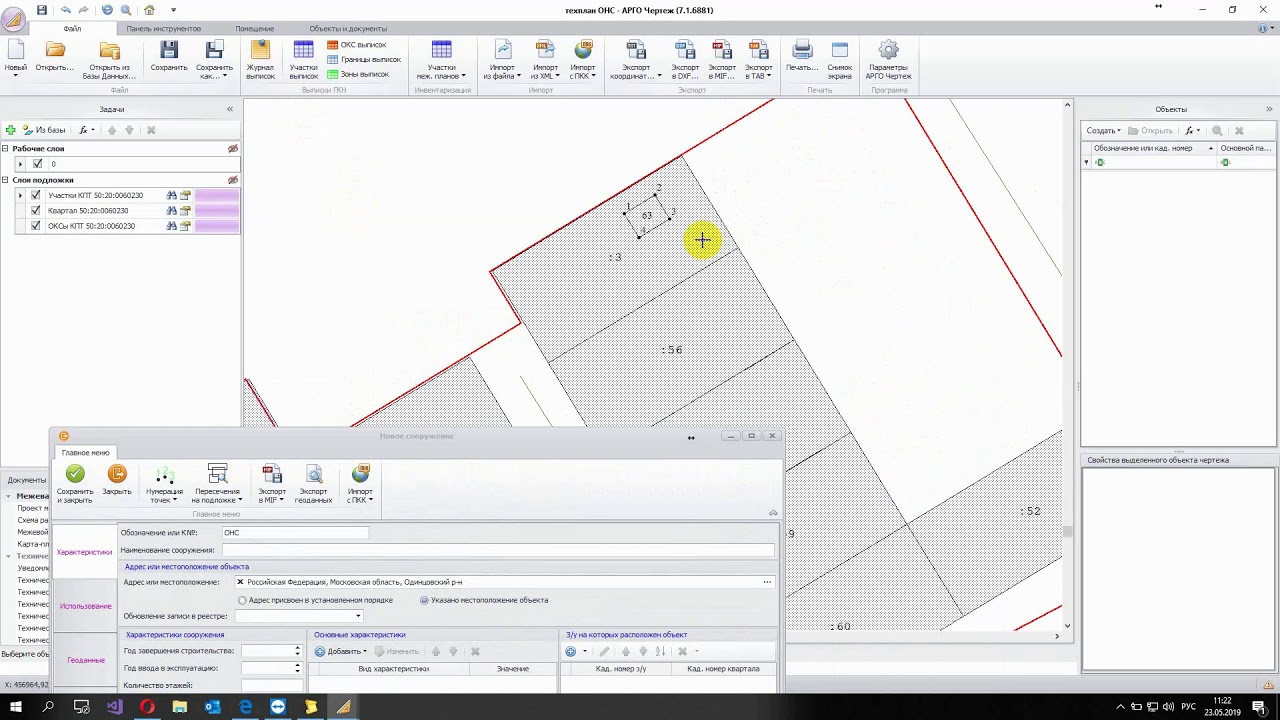
Task: Open the Геоданные side tab
Action: 85,660
